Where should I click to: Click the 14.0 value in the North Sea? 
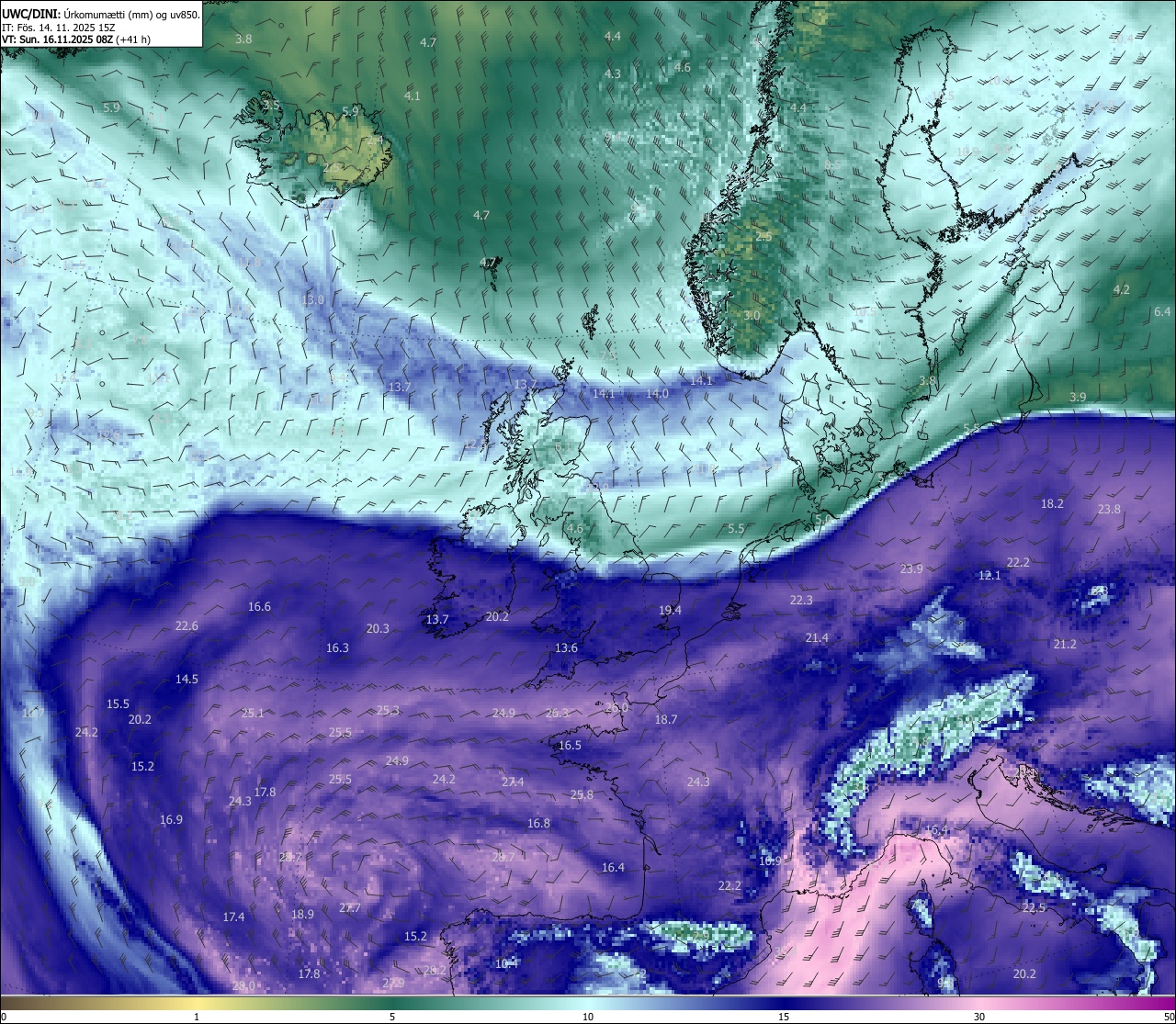pyautogui.click(x=657, y=394)
